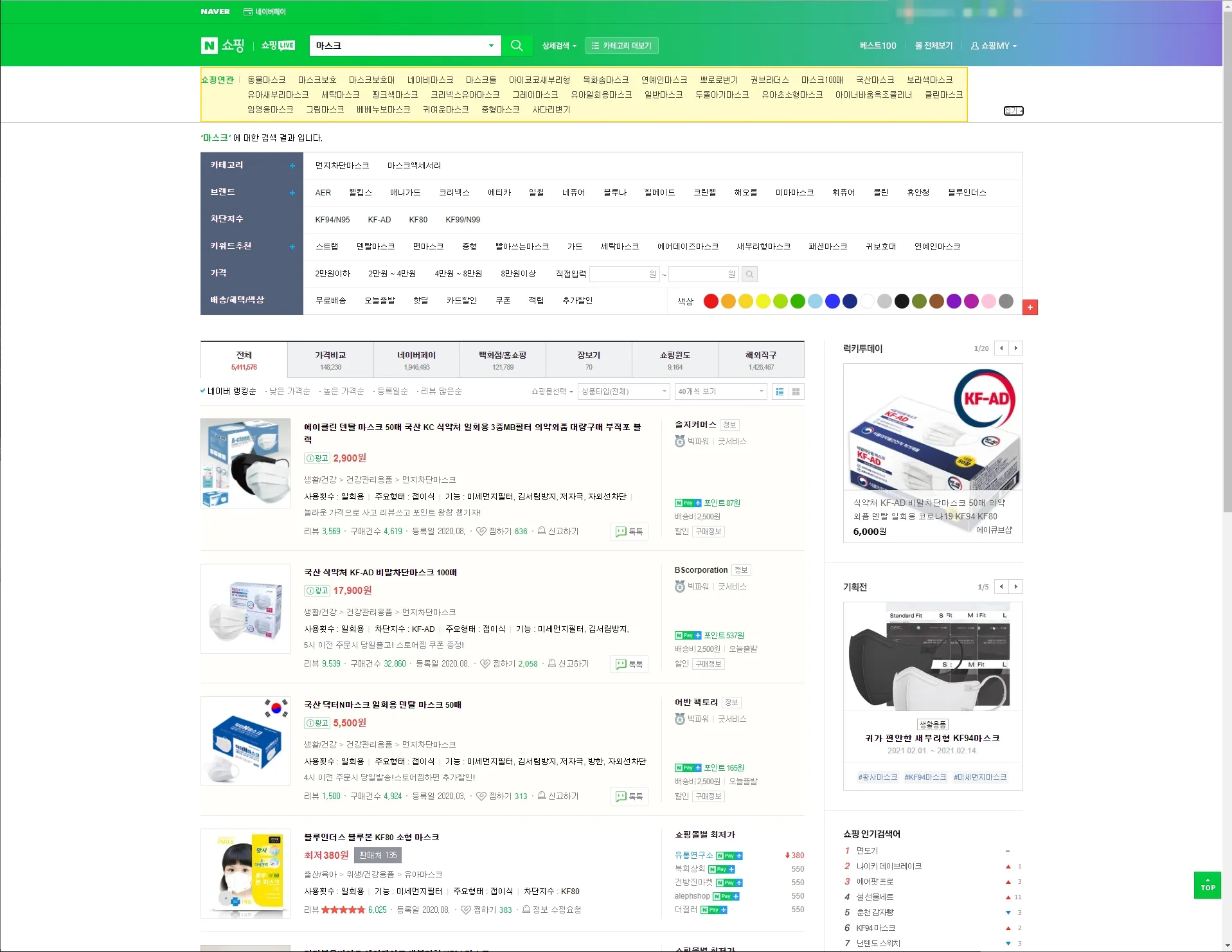
Task: Open 상품타입(전체) dropdown
Action: [624, 391]
